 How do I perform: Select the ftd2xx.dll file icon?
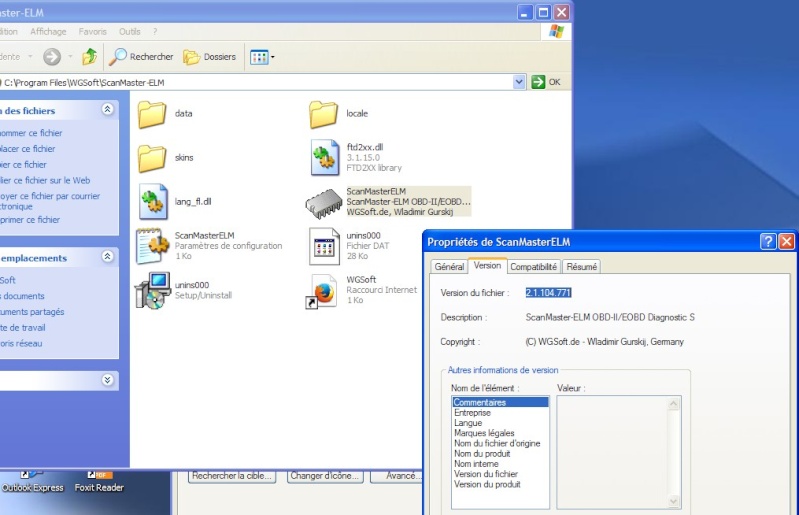[x=324, y=157]
